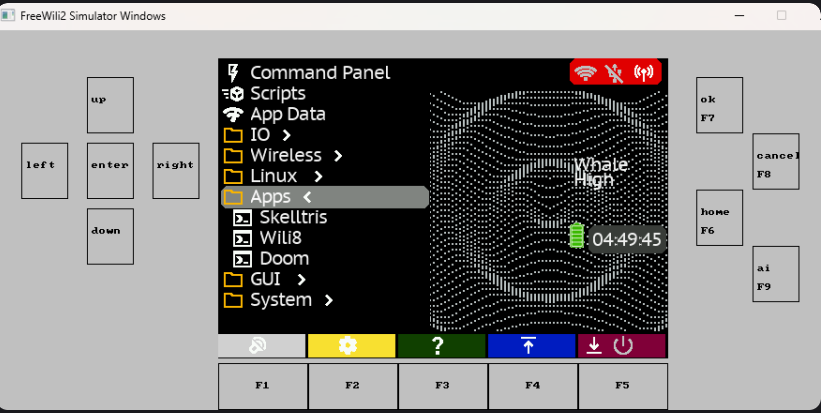Click the yellow settings gear soft key
Screen dimensions: 821x413
pos(351,346)
